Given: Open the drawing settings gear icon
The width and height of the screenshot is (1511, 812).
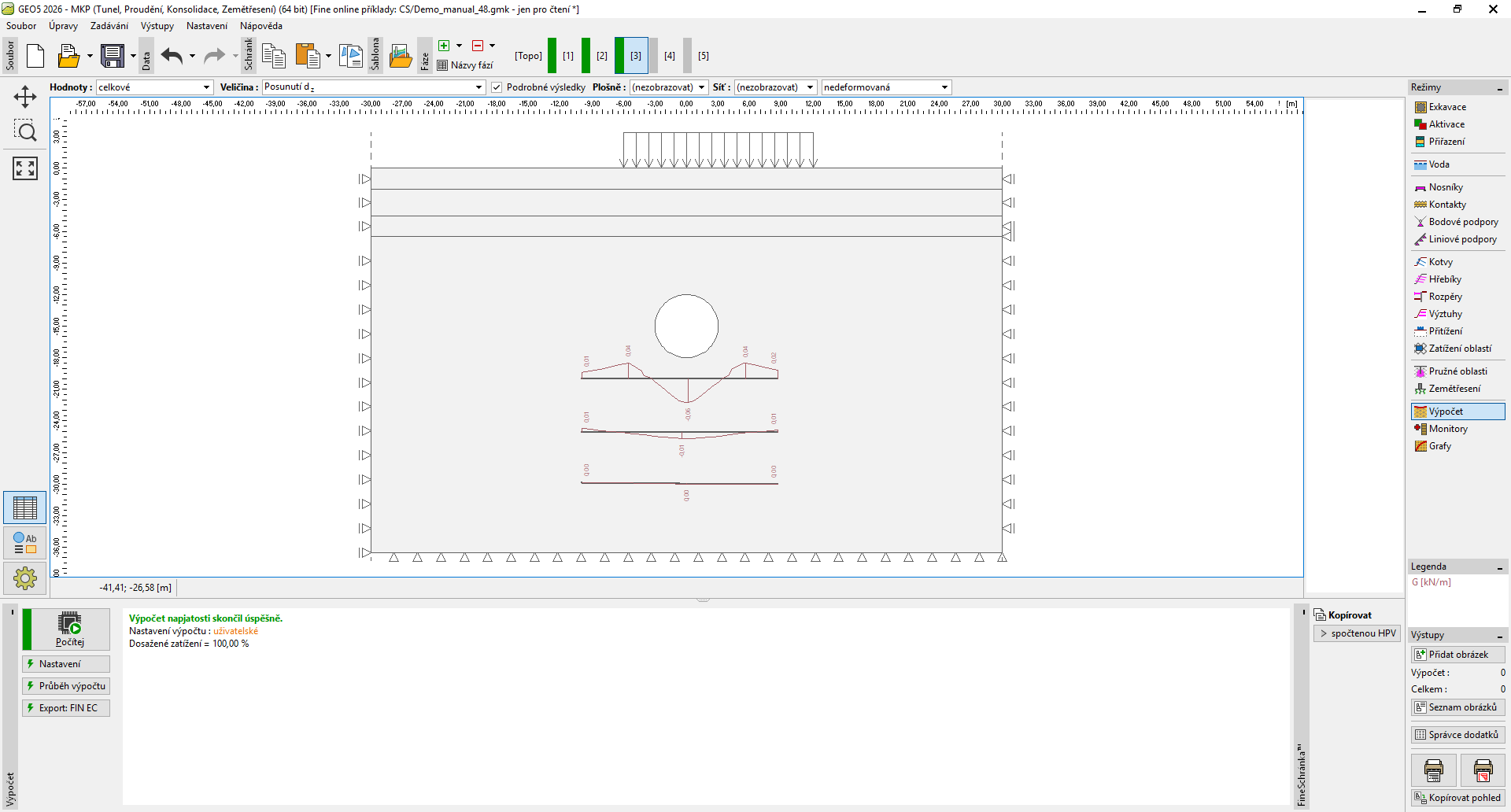Looking at the screenshot, I should click(25, 578).
